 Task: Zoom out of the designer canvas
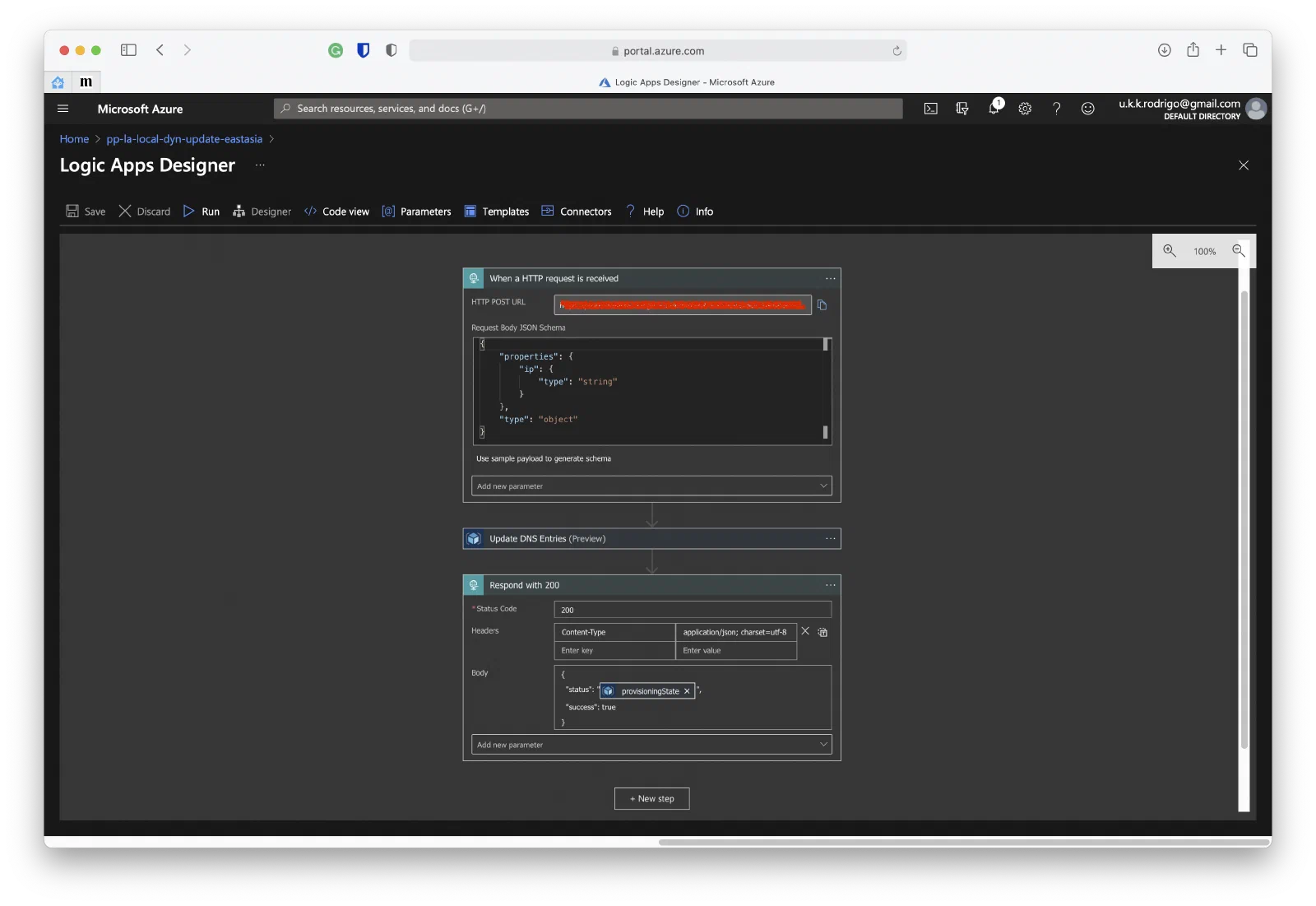click(x=1238, y=251)
